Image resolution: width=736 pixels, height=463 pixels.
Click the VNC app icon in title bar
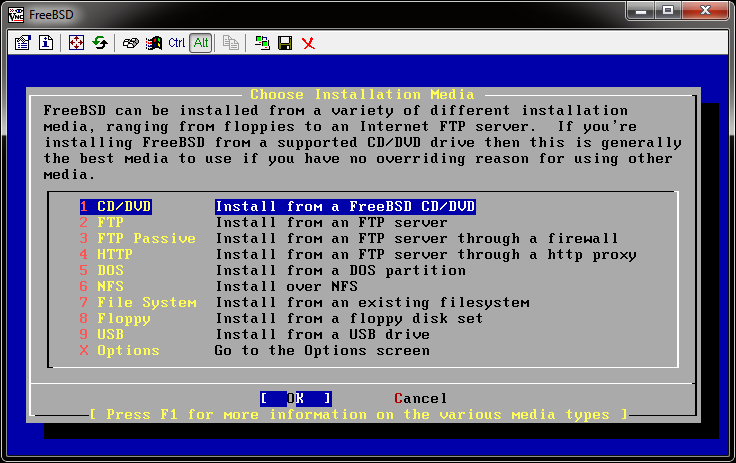coord(16,15)
